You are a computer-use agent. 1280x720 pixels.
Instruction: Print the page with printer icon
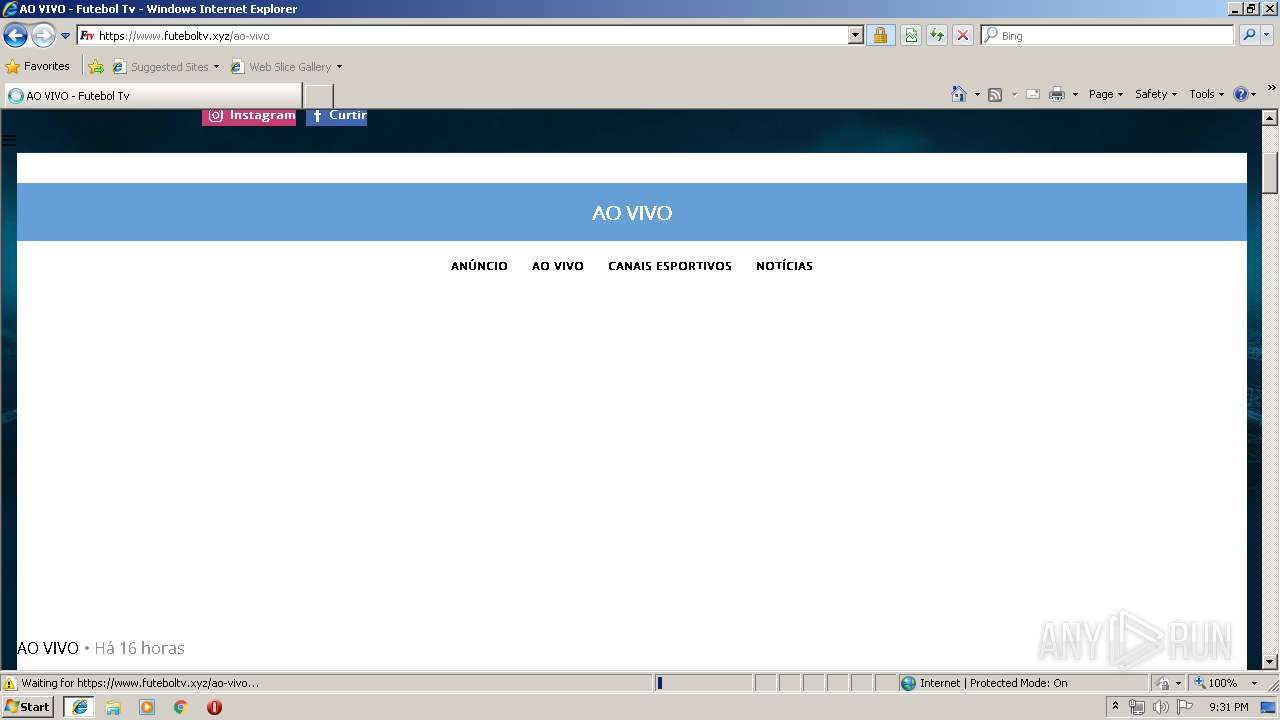click(1057, 94)
